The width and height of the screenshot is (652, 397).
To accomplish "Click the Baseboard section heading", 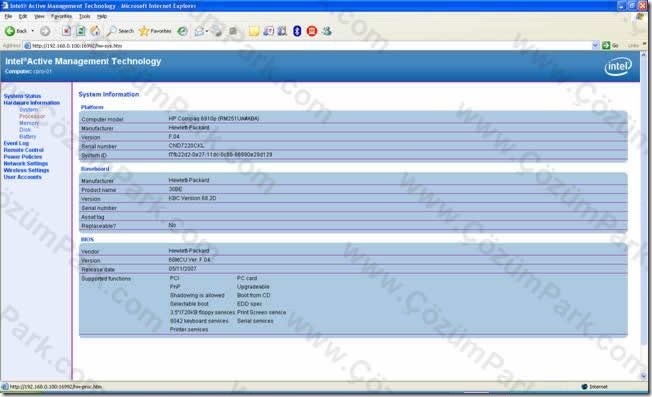I will [95, 169].
